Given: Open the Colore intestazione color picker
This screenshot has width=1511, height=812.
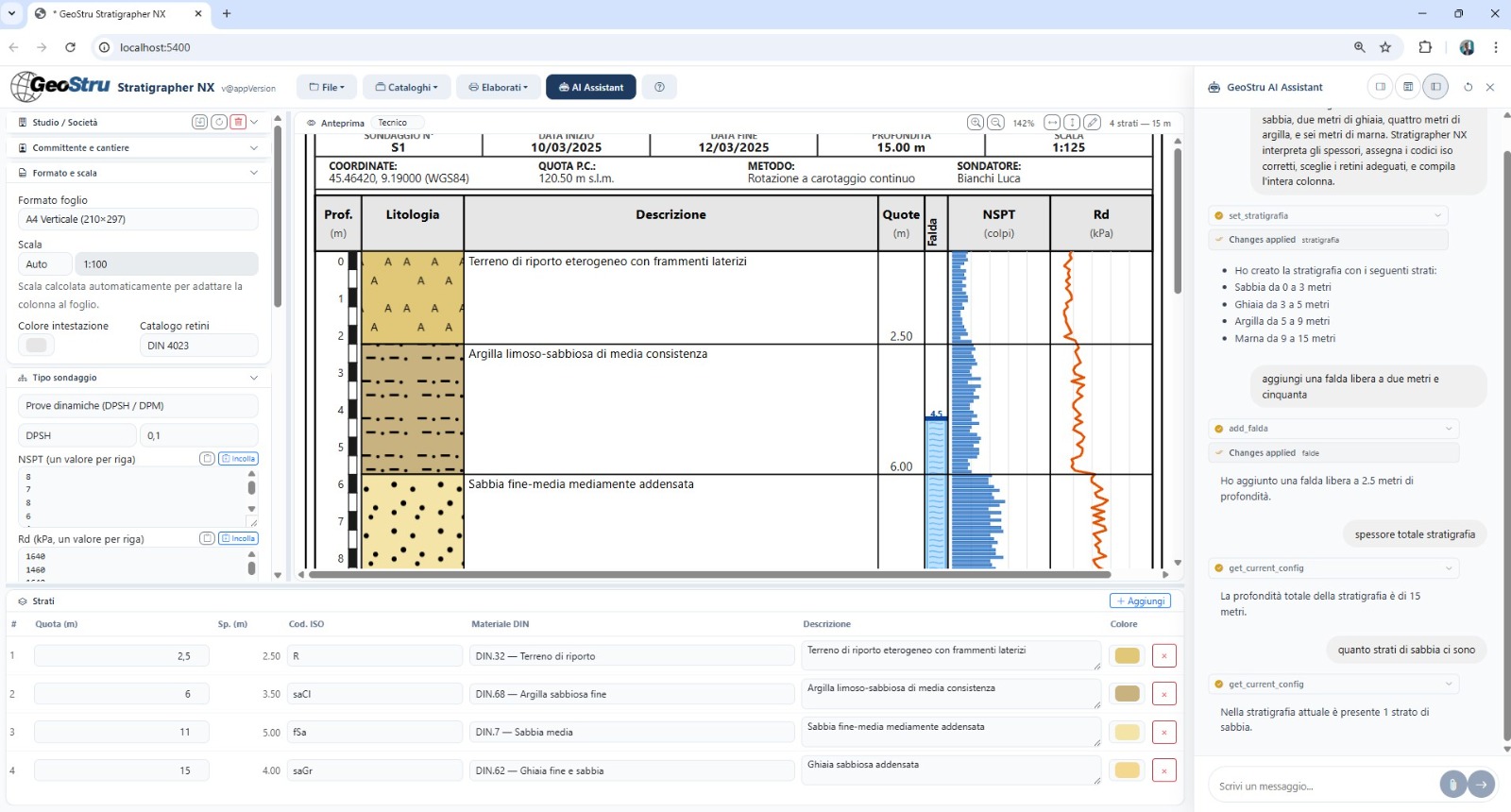Looking at the screenshot, I should click(x=36, y=346).
